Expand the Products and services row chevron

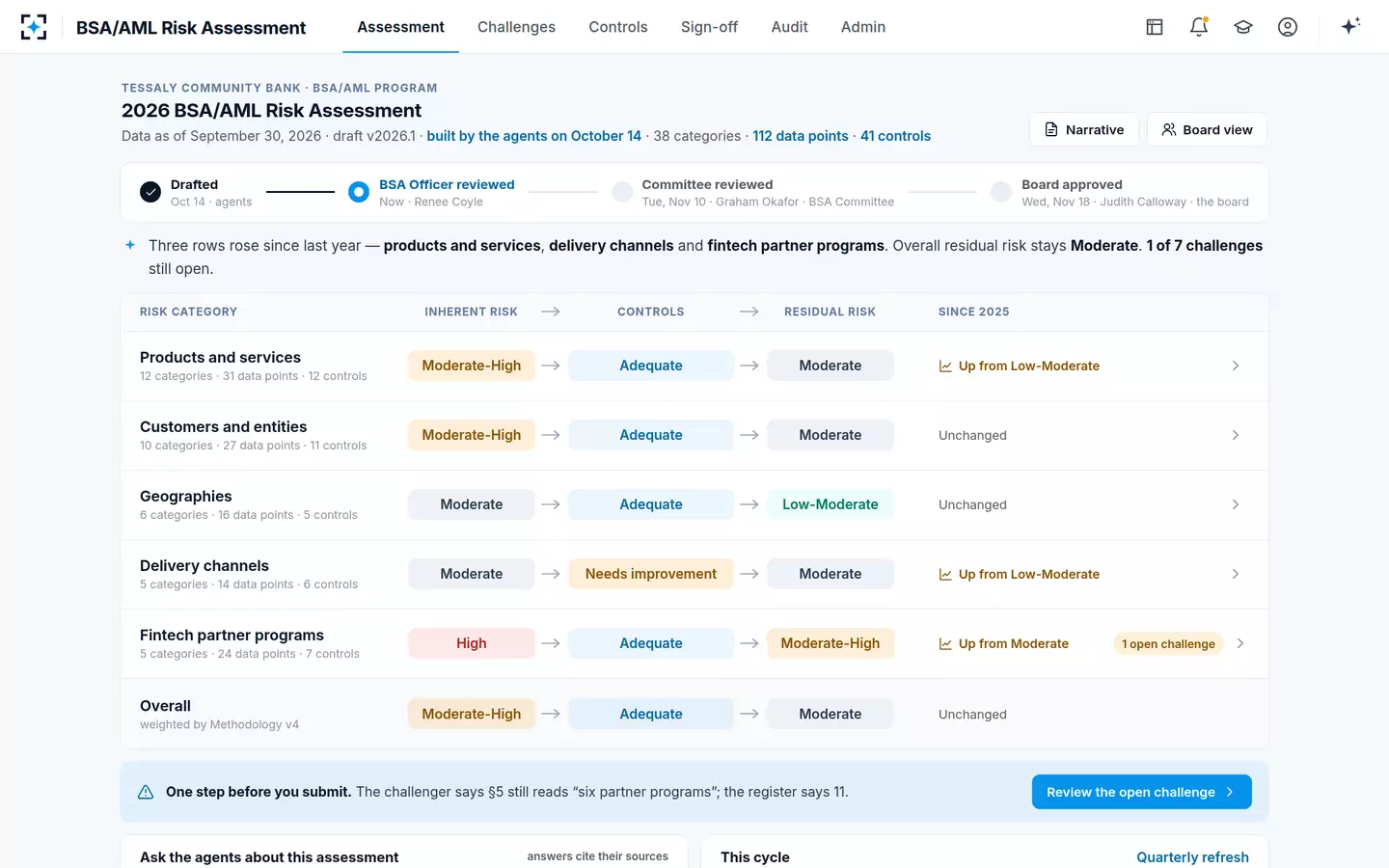tap(1236, 366)
